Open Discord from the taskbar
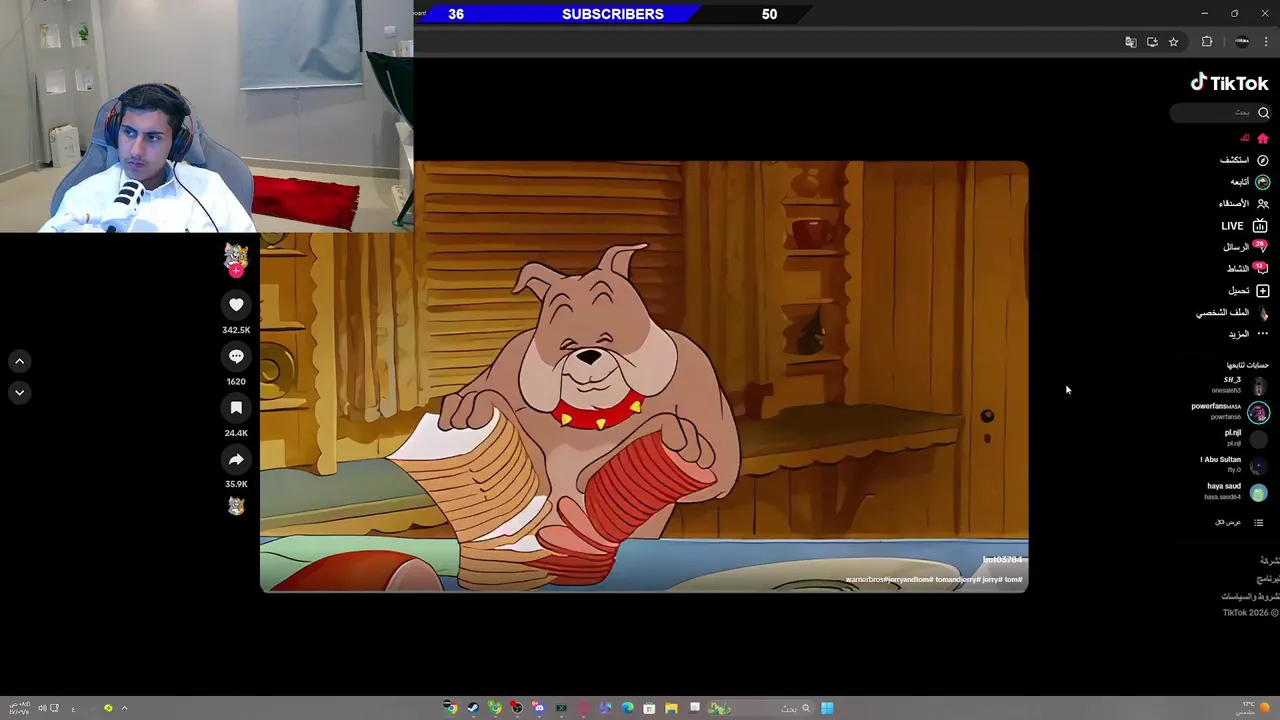Viewport: 1280px width, 720px height. pyautogui.click(x=539, y=708)
